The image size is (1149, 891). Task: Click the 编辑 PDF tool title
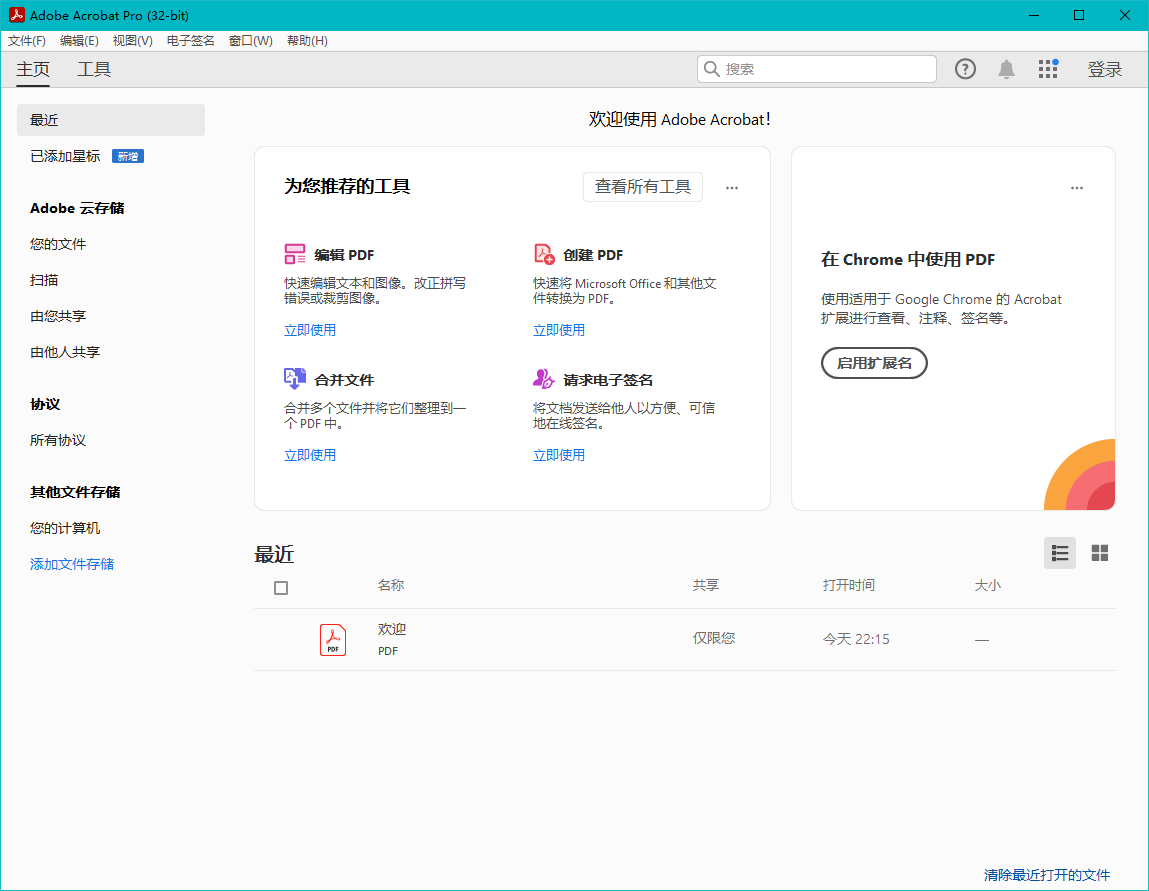[344, 255]
